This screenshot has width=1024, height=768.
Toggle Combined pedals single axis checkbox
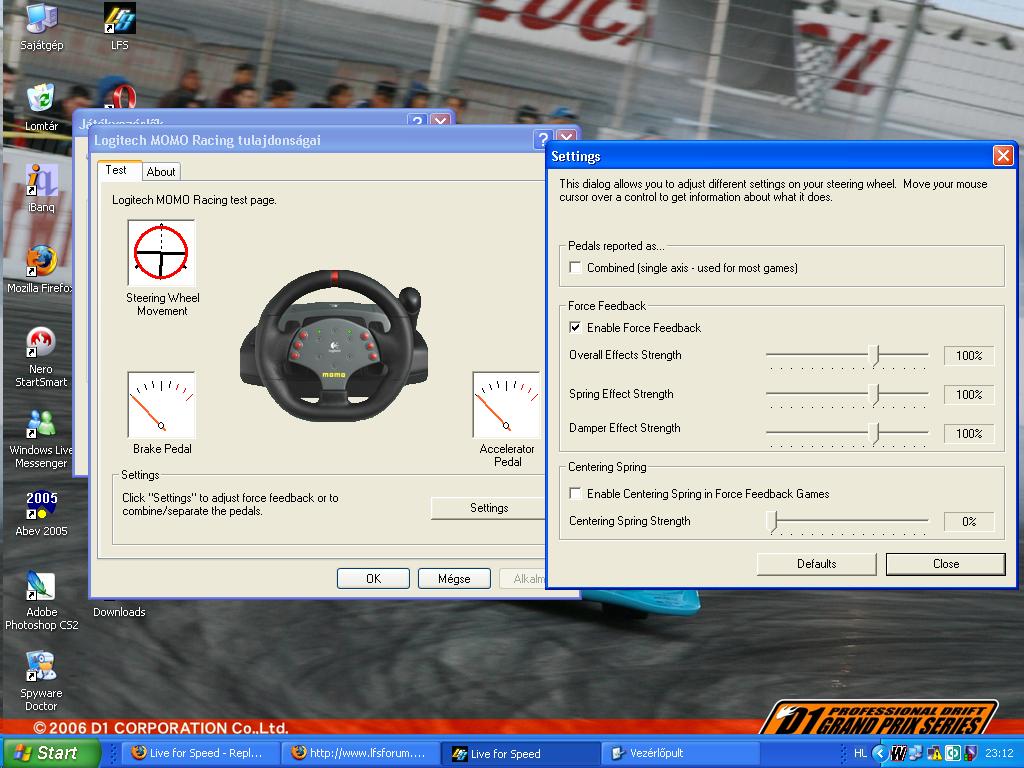click(575, 268)
